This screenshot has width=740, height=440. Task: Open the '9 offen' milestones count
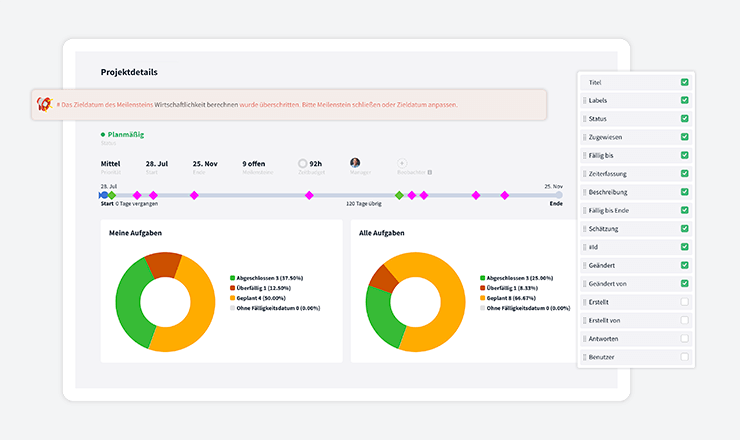click(x=254, y=164)
